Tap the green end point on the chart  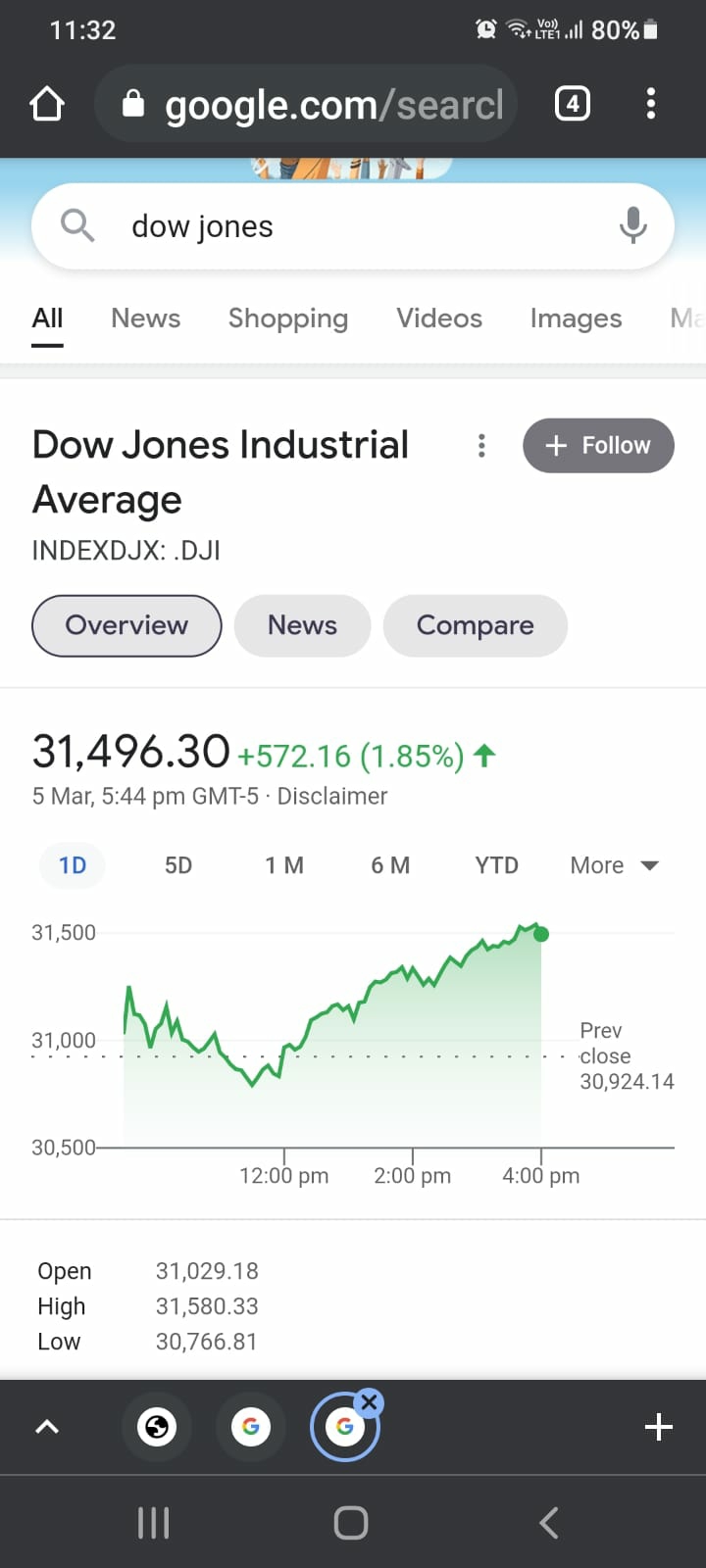541,934
